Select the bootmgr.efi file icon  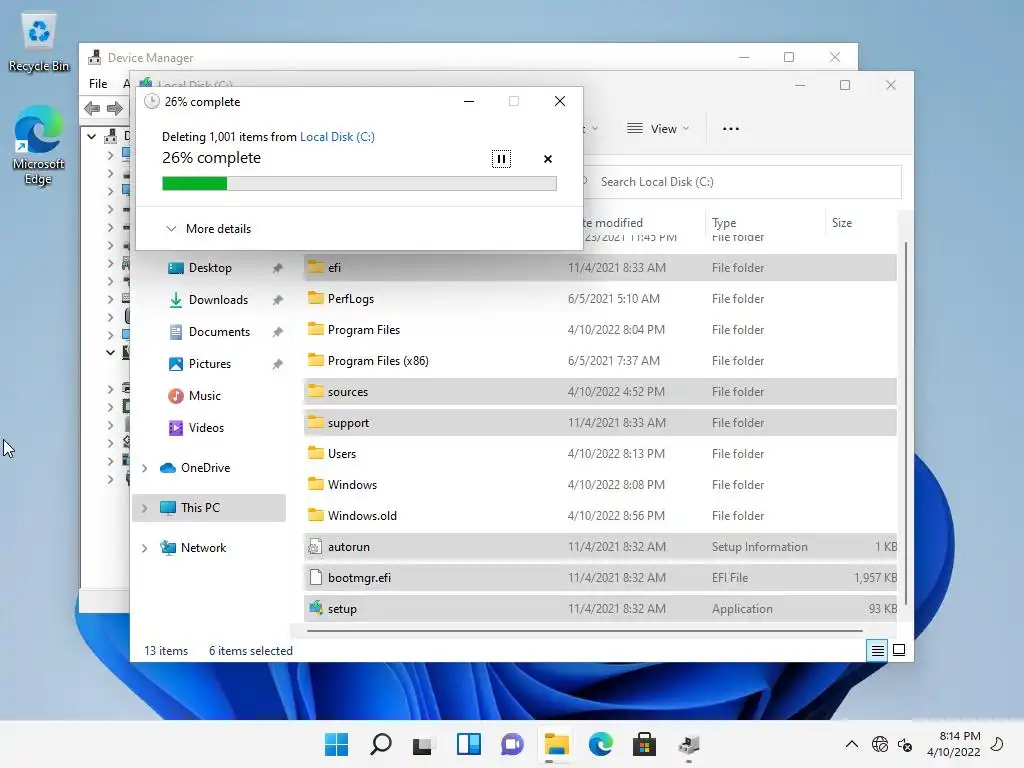coord(315,577)
